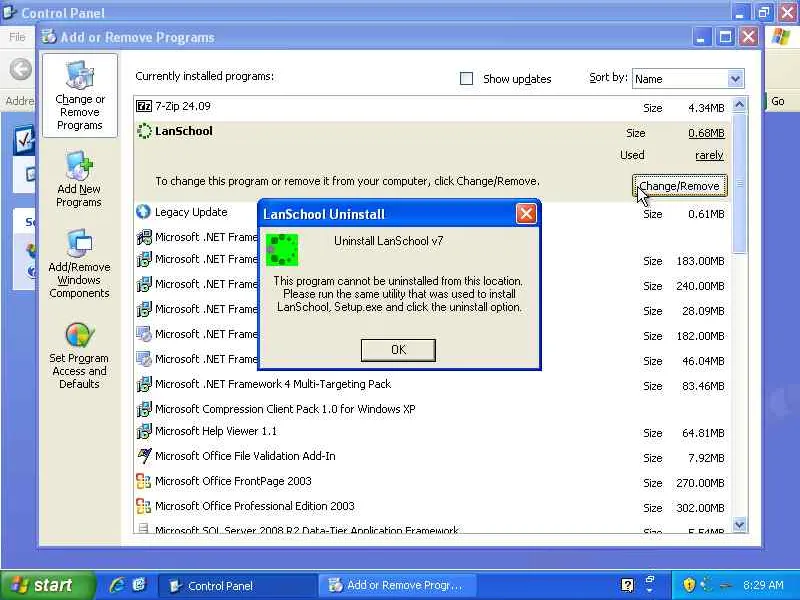Open Add New Programs sidebar icon

point(79,180)
